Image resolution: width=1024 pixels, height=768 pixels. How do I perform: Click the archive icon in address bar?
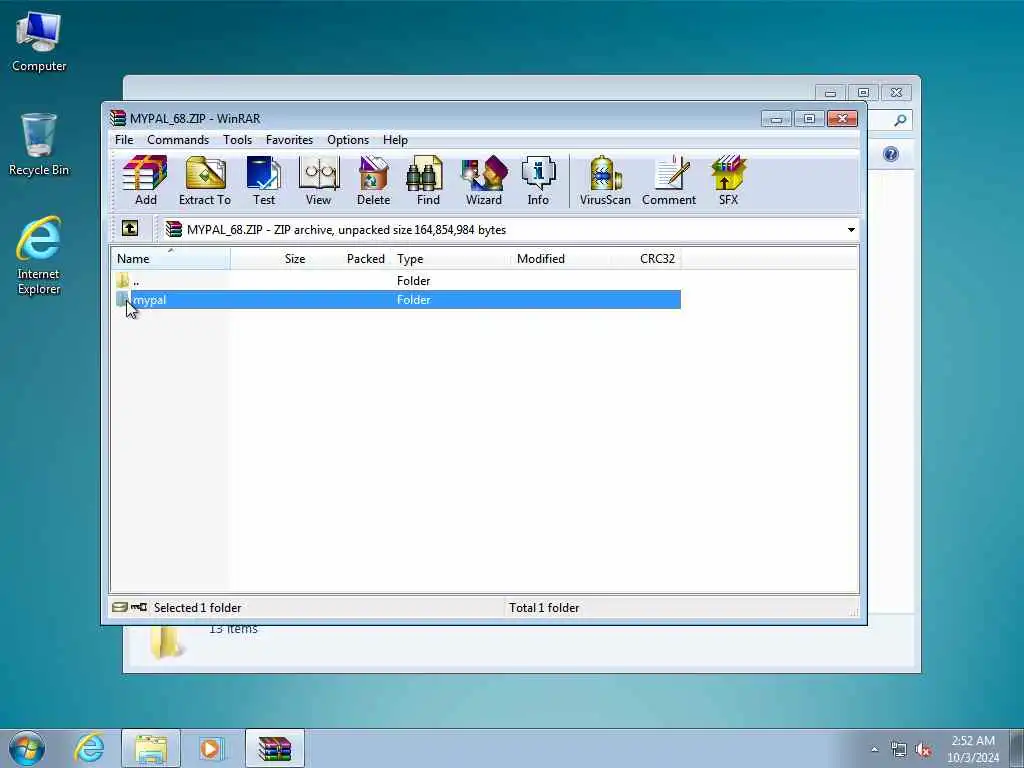174,229
